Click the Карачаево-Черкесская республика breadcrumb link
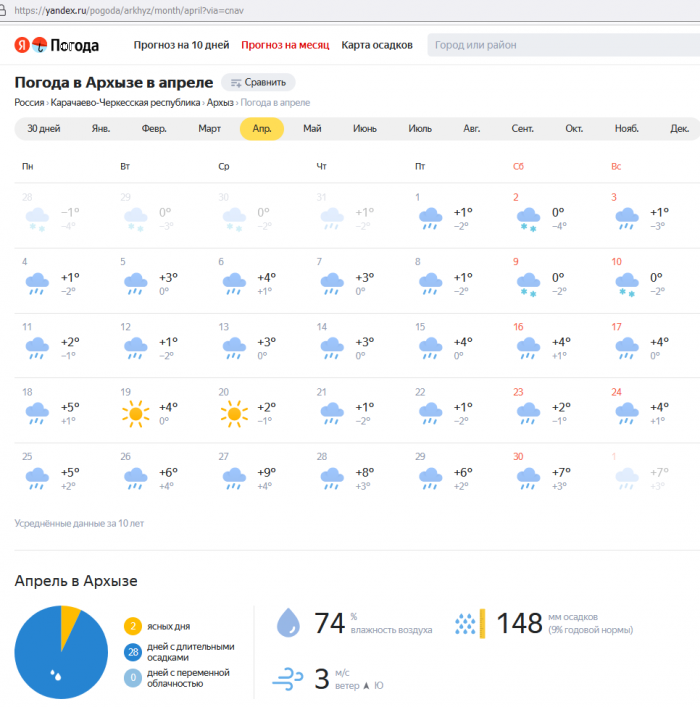Screen dimensions: 700x707 click(125, 103)
